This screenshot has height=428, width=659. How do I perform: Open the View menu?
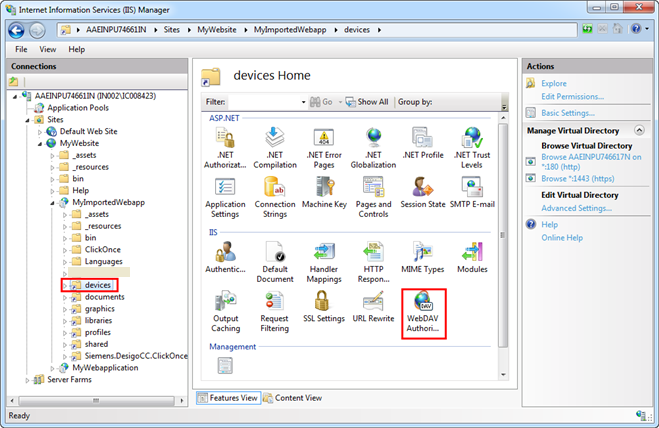tap(48, 49)
